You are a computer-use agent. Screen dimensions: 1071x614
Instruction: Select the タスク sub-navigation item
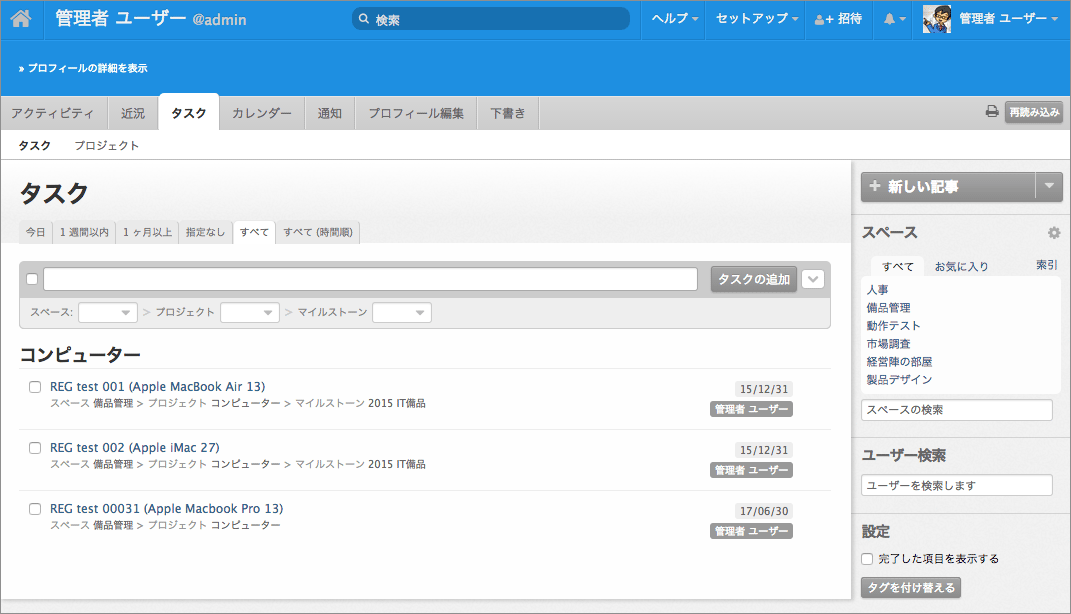tap(35, 145)
